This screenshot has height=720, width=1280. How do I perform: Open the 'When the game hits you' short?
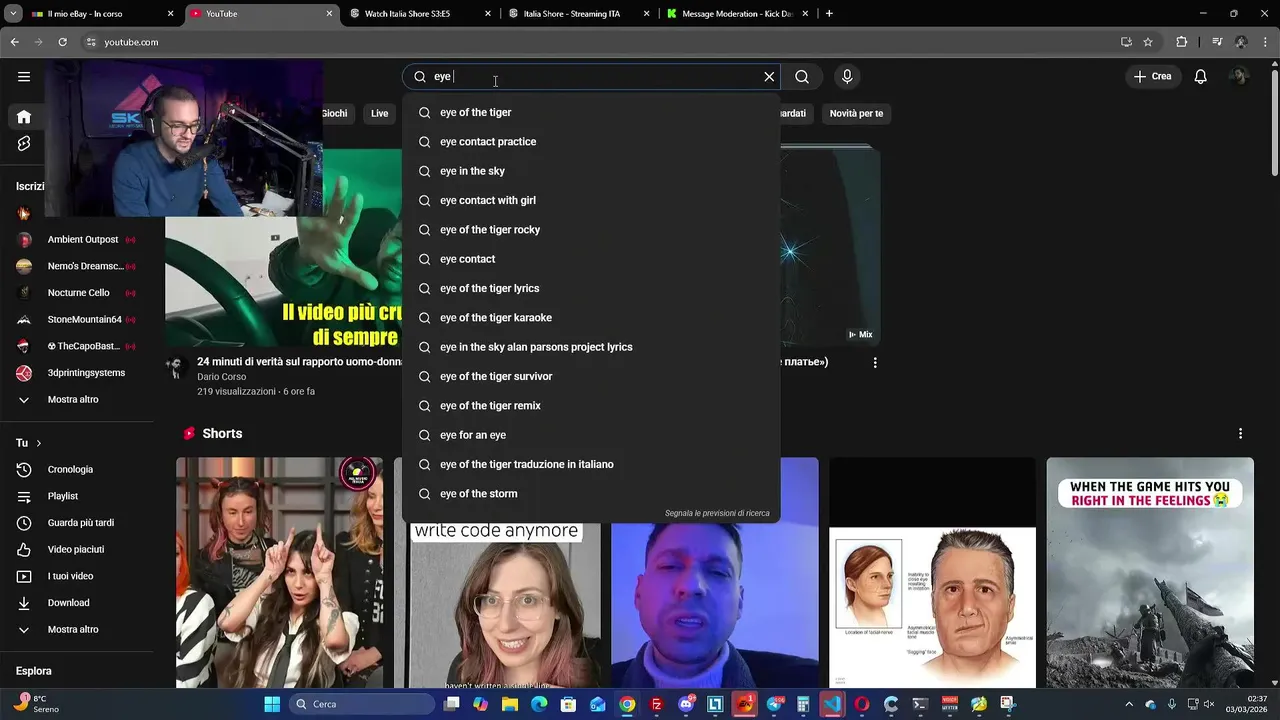point(1150,573)
